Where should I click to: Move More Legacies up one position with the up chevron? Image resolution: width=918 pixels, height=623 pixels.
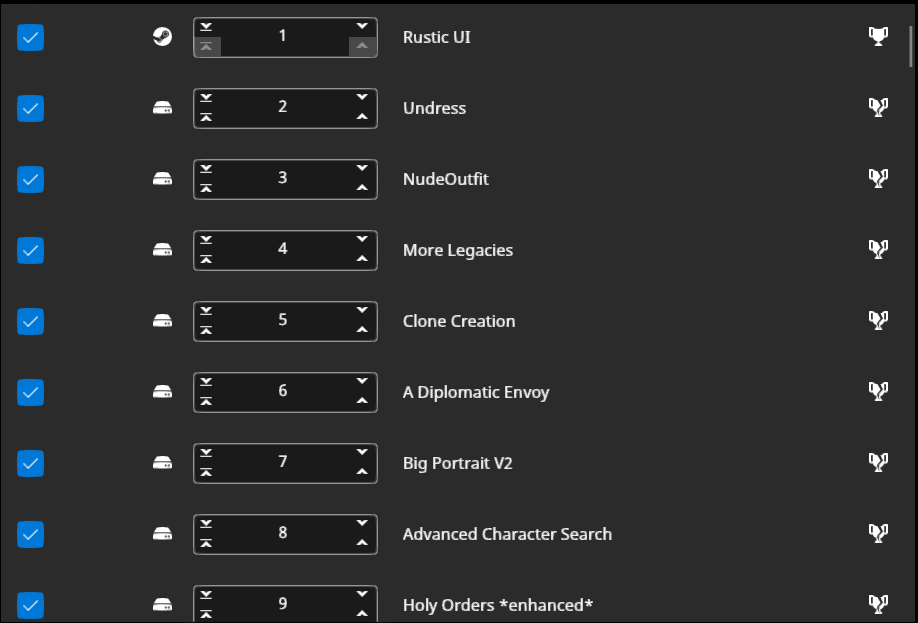click(x=362, y=259)
